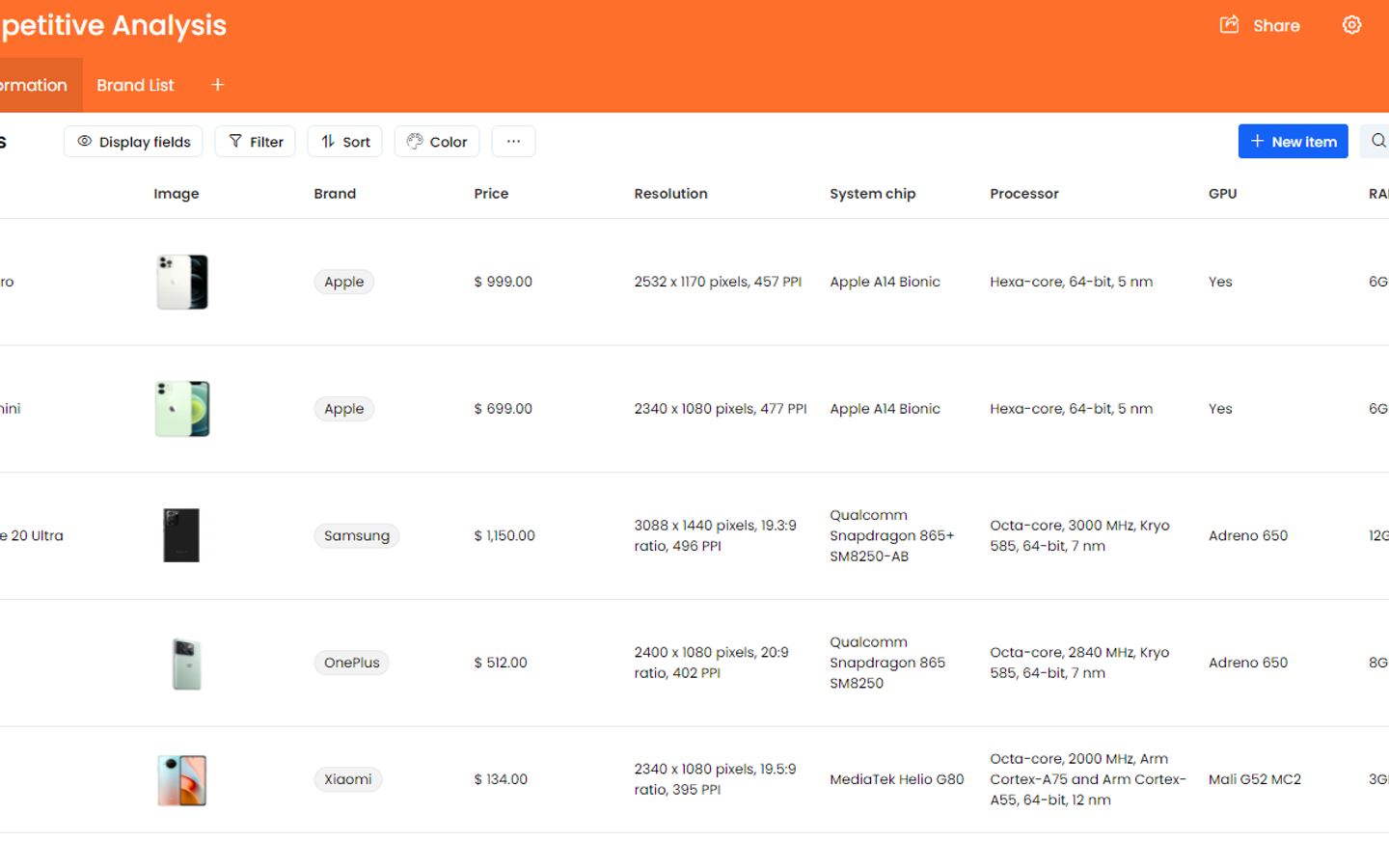Screen dimensions: 1389x868
Task: Click the Brand column header
Action: coord(335,194)
